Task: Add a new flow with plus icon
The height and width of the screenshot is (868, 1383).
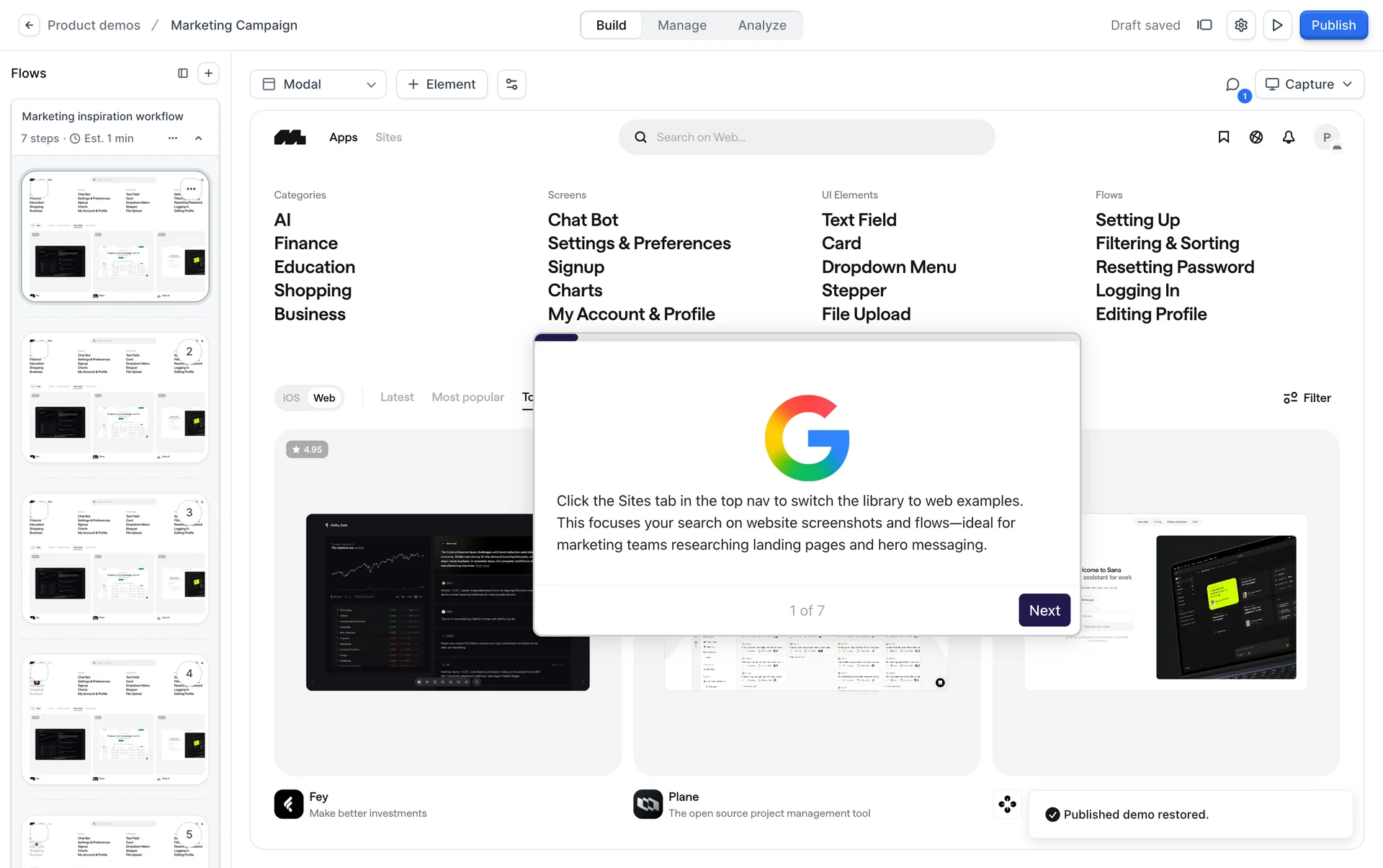Action: click(208, 73)
